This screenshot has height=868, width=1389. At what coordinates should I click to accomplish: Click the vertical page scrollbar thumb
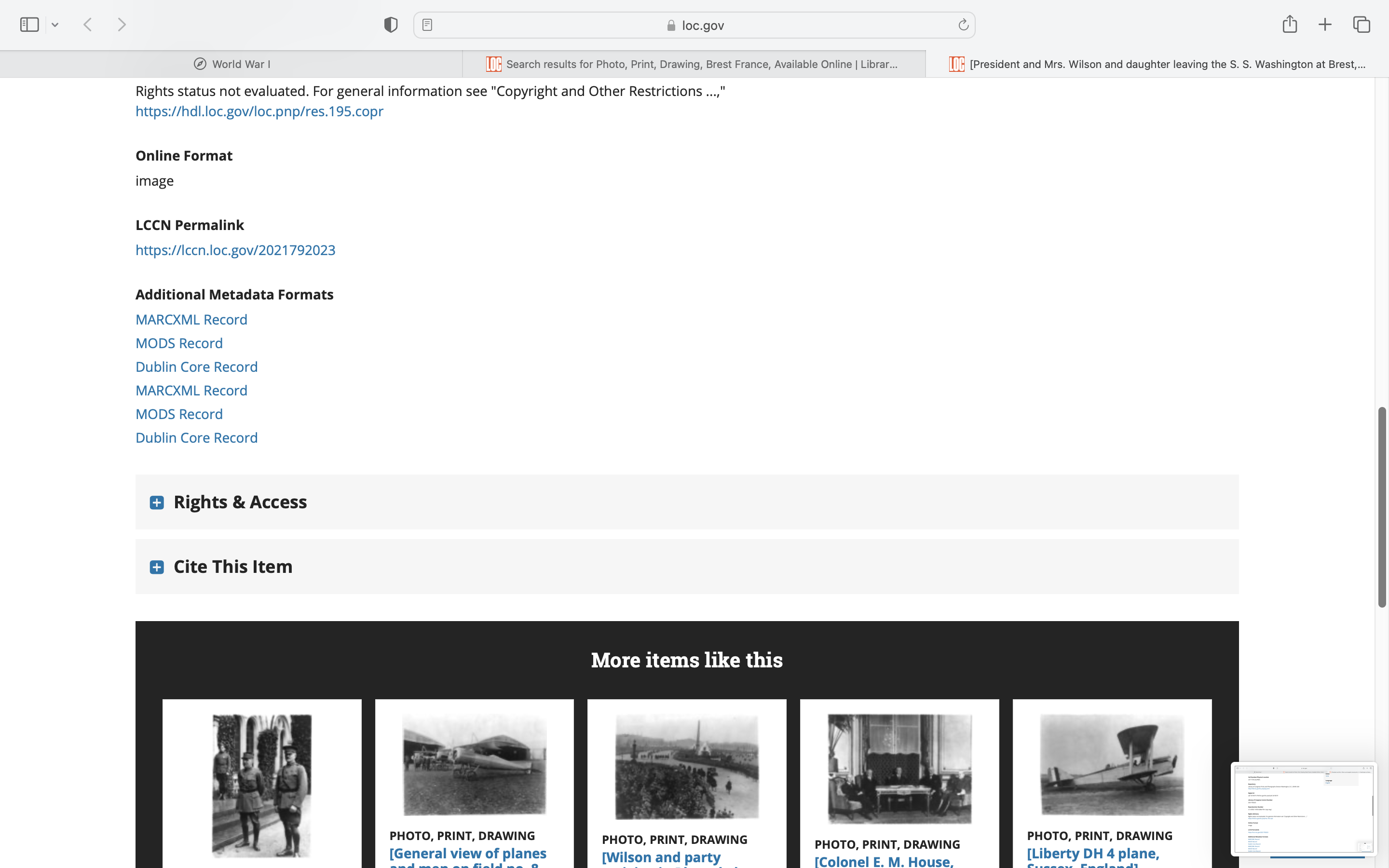(1382, 506)
